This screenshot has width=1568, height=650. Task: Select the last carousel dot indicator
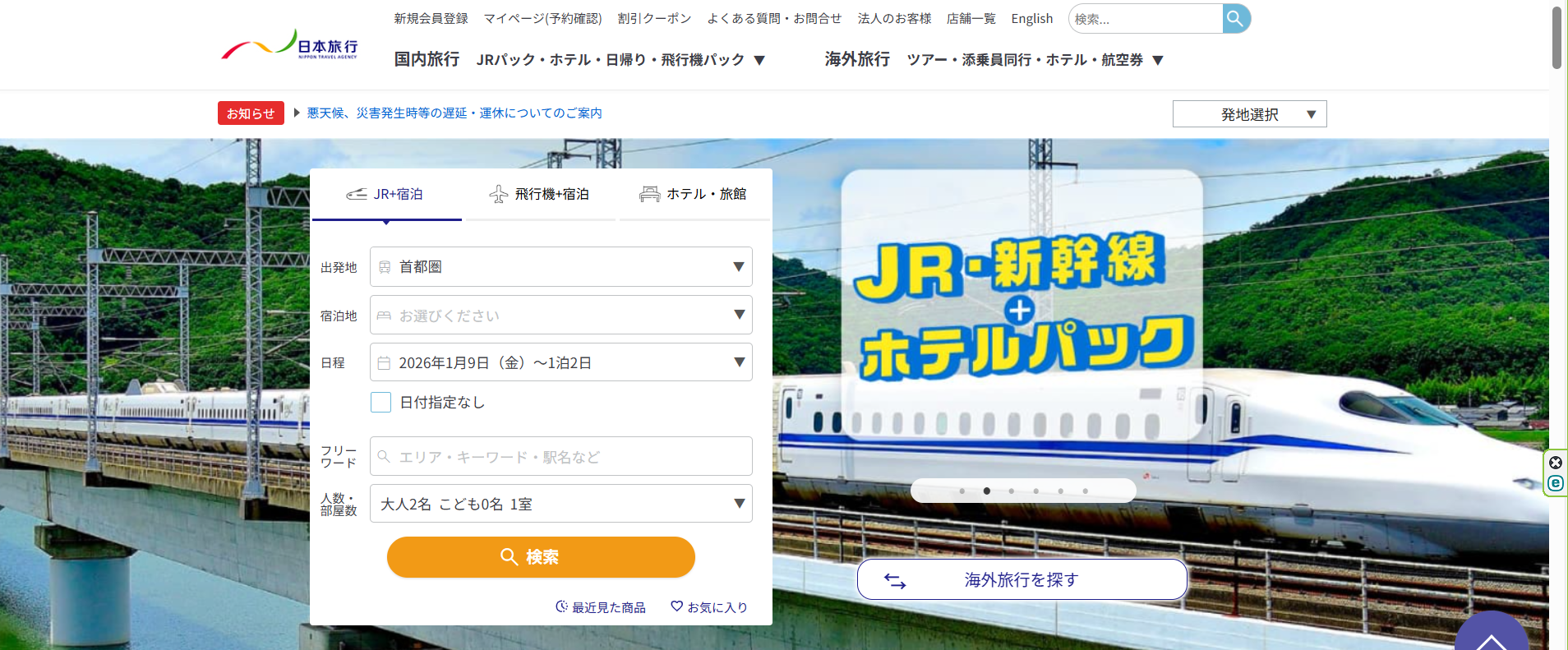click(x=1086, y=491)
